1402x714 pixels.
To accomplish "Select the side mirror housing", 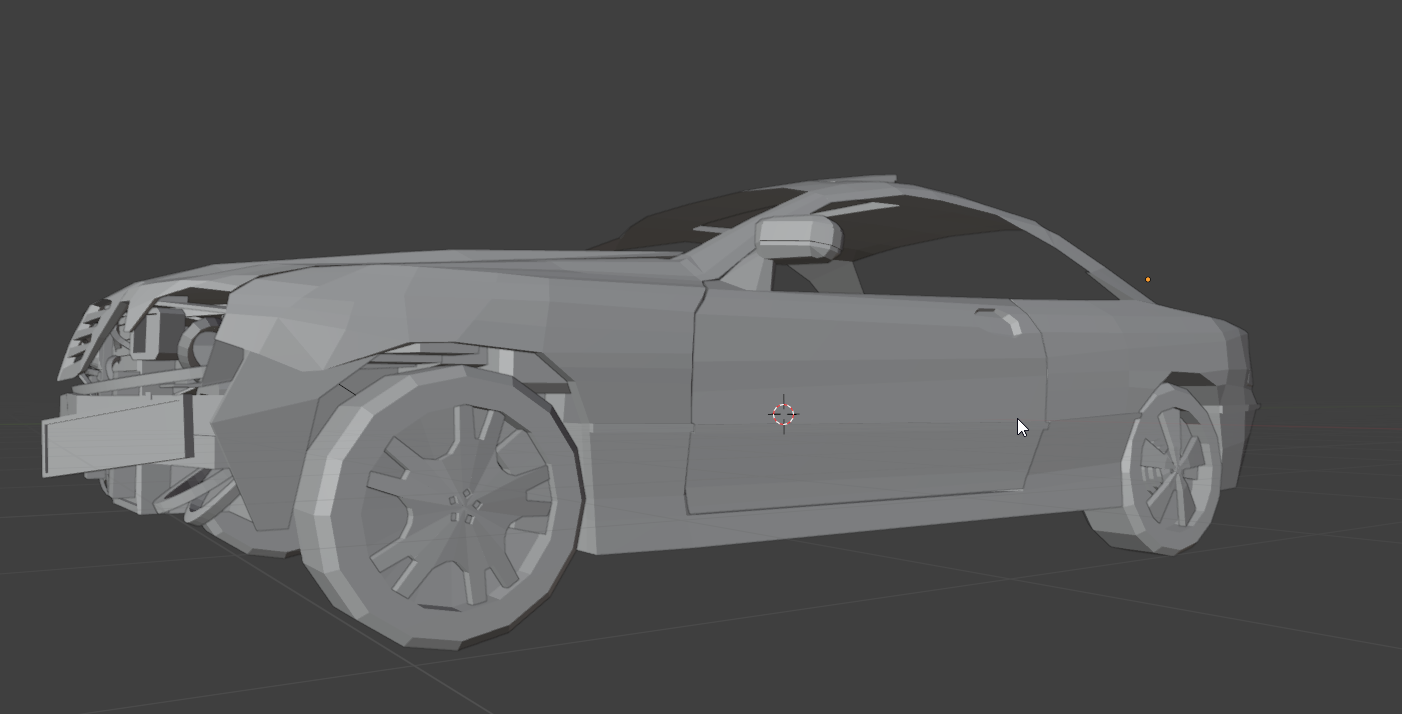I will pyautogui.click(x=797, y=238).
